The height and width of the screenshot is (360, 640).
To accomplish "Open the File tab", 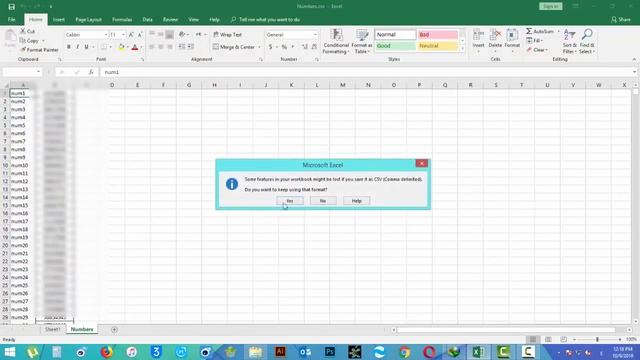I will click(11, 20).
